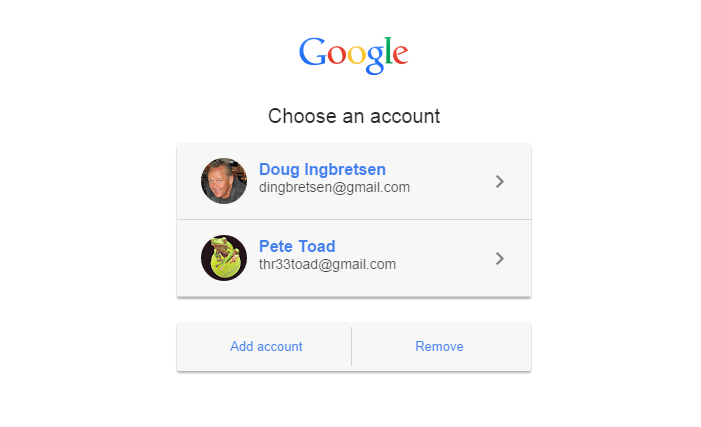701x427 pixels.
Task: Click the divider between Add account and Remove
Action: [x=352, y=347]
